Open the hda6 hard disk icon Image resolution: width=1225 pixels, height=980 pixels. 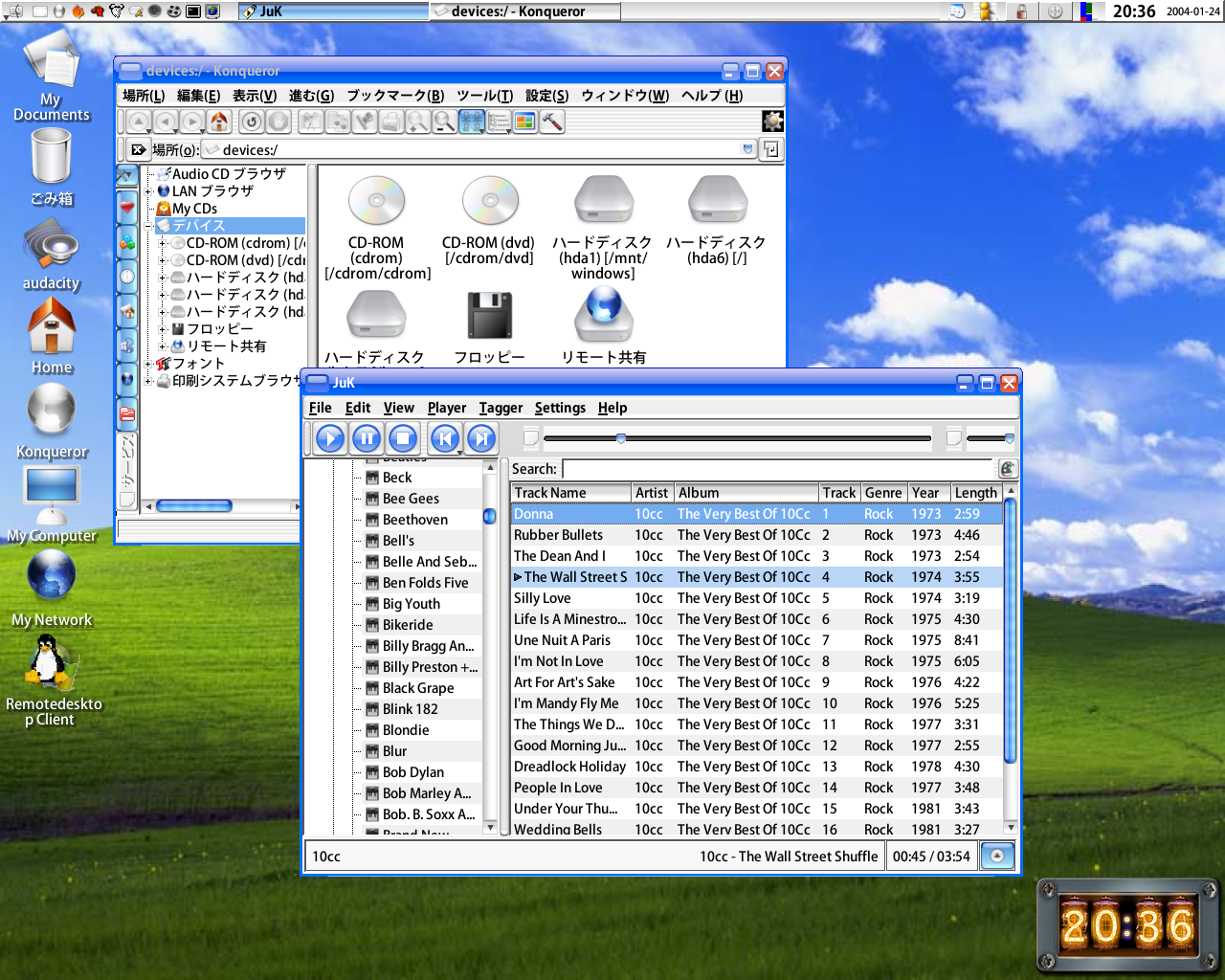coord(717,201)
